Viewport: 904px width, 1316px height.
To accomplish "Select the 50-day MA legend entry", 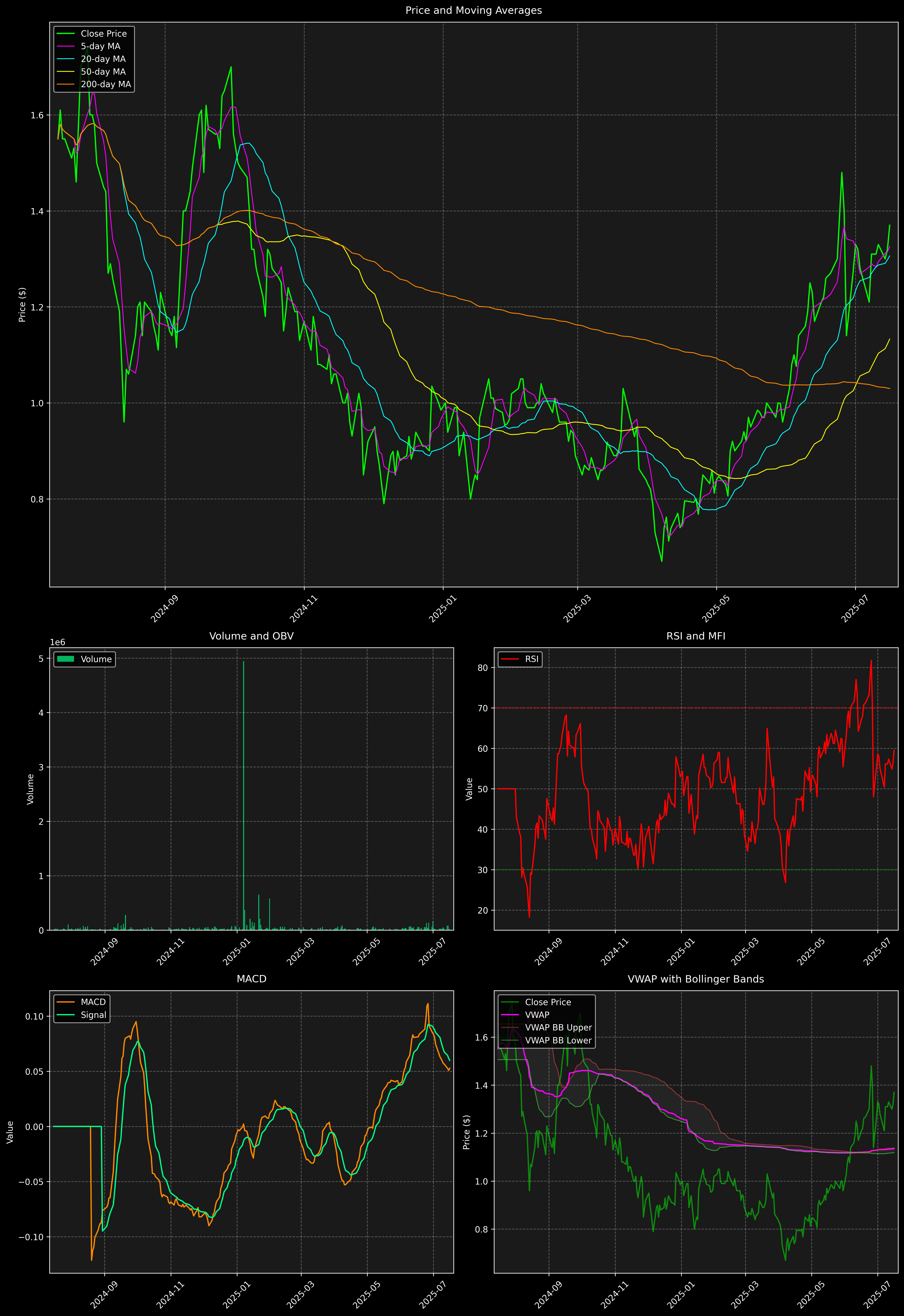I will point(94,72).
